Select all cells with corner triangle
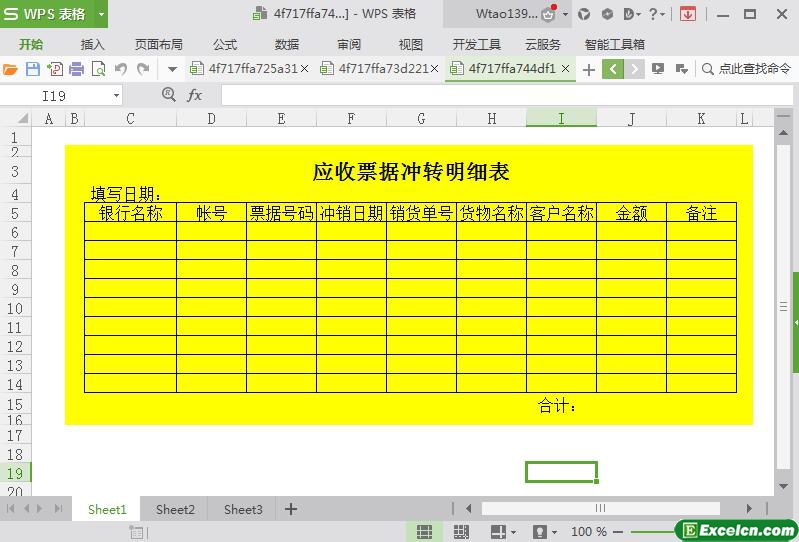This screenshot has width=799, height=542. (22, 119)
